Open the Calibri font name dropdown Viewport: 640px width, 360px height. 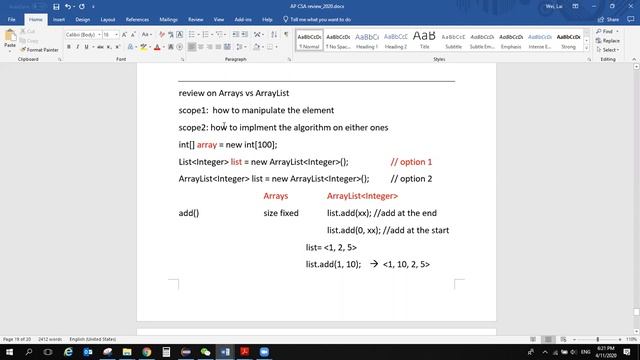tap(99, 35)
